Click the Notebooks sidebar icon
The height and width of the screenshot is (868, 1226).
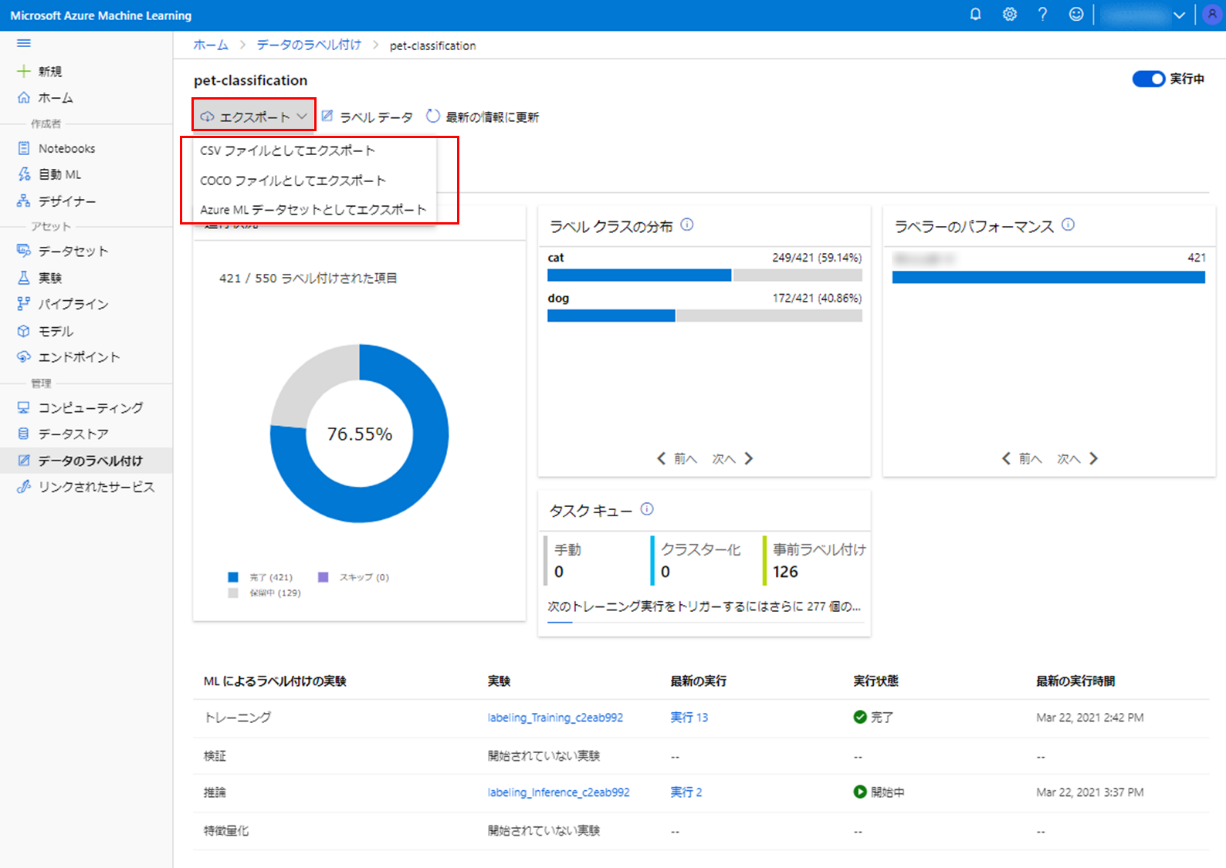click(24, 148)
